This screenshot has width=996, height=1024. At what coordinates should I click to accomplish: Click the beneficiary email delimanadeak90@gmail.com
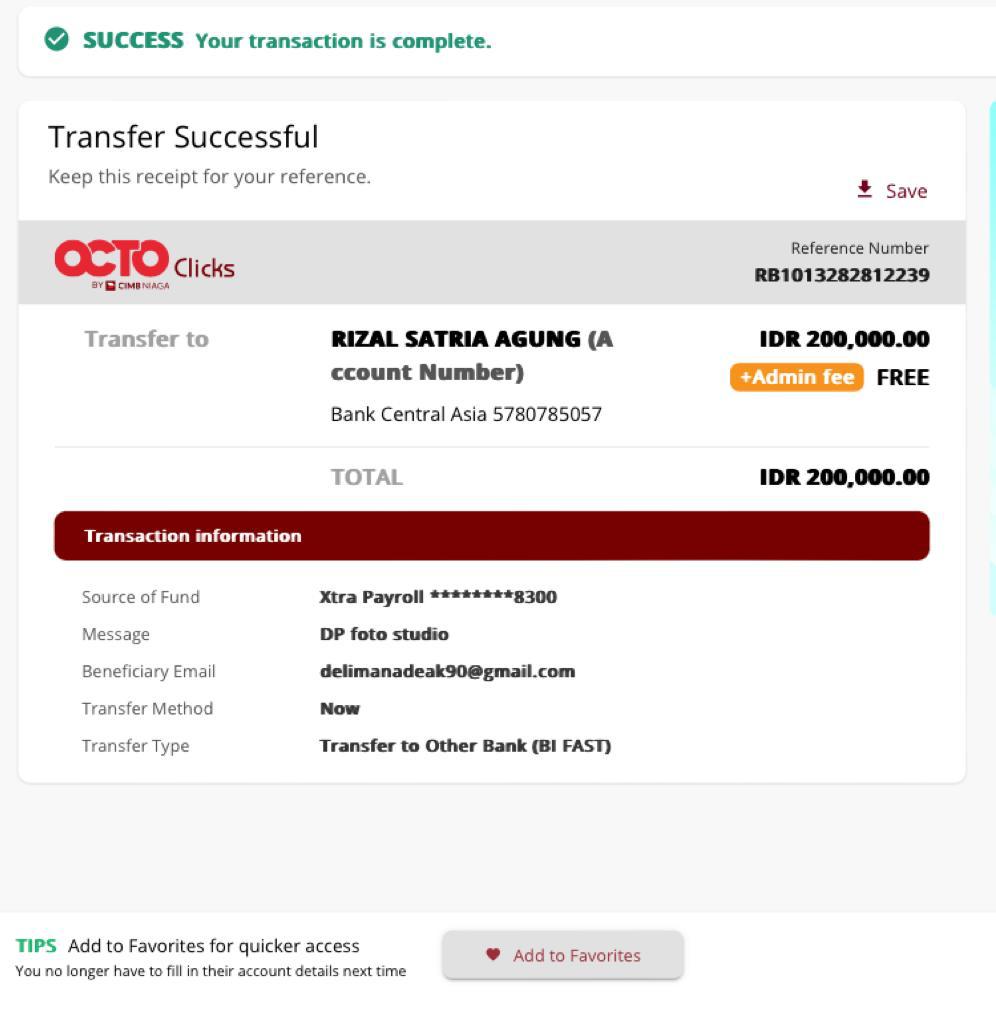tap(447, 671)
